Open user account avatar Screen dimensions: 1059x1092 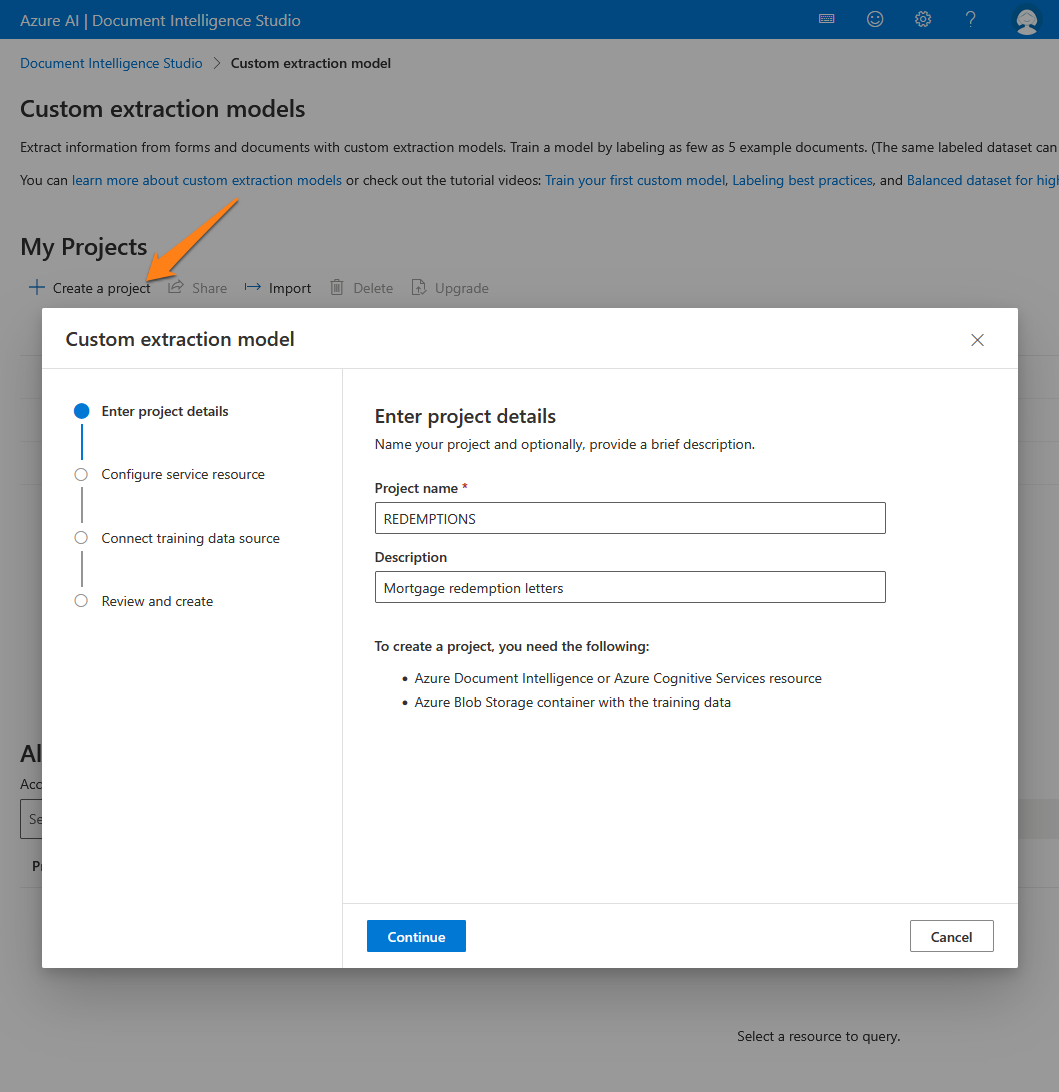click(x=1026, y=20)
